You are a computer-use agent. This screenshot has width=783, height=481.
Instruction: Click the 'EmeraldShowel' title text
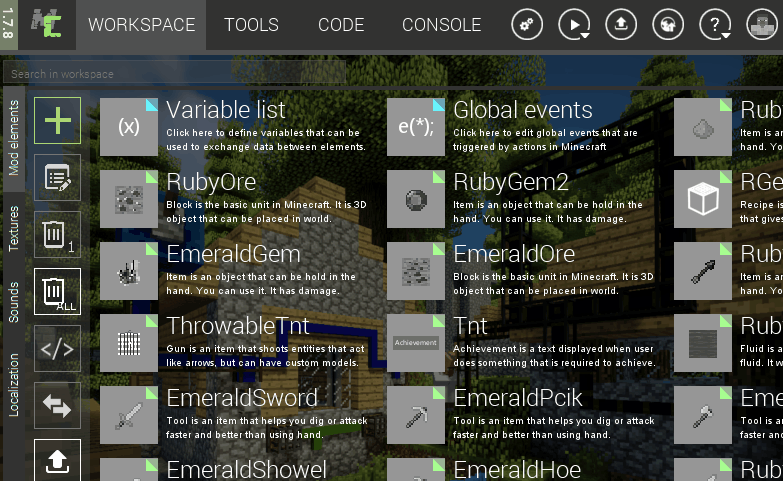click(x=247, y=470)
